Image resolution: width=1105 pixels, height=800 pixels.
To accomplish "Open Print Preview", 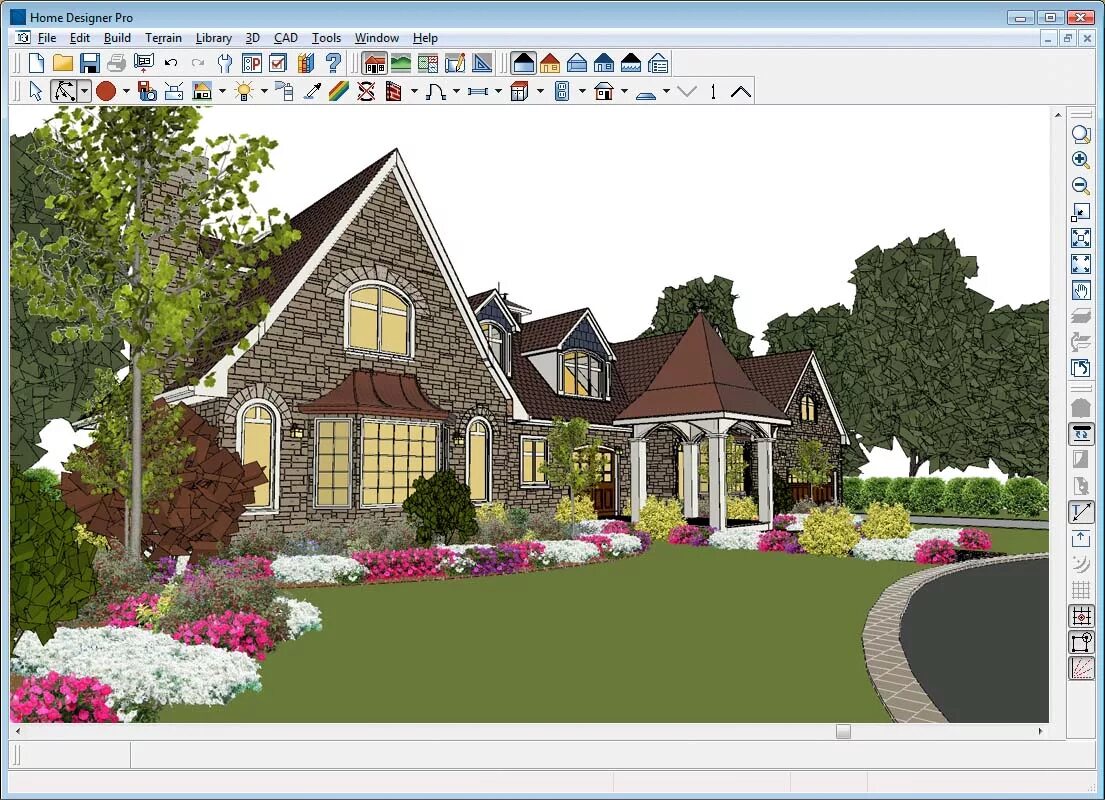I will pyautogui.click(x=143, y=62).
